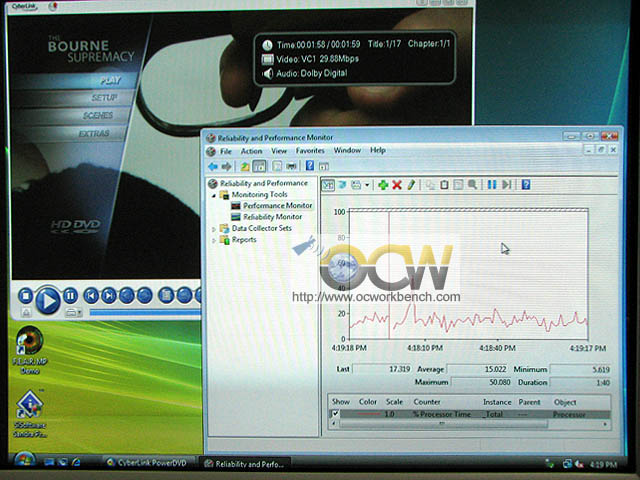This screenshot has height=480, width=640.
Task: Click the PowerDVD Stop button
Action: point(26,296)
